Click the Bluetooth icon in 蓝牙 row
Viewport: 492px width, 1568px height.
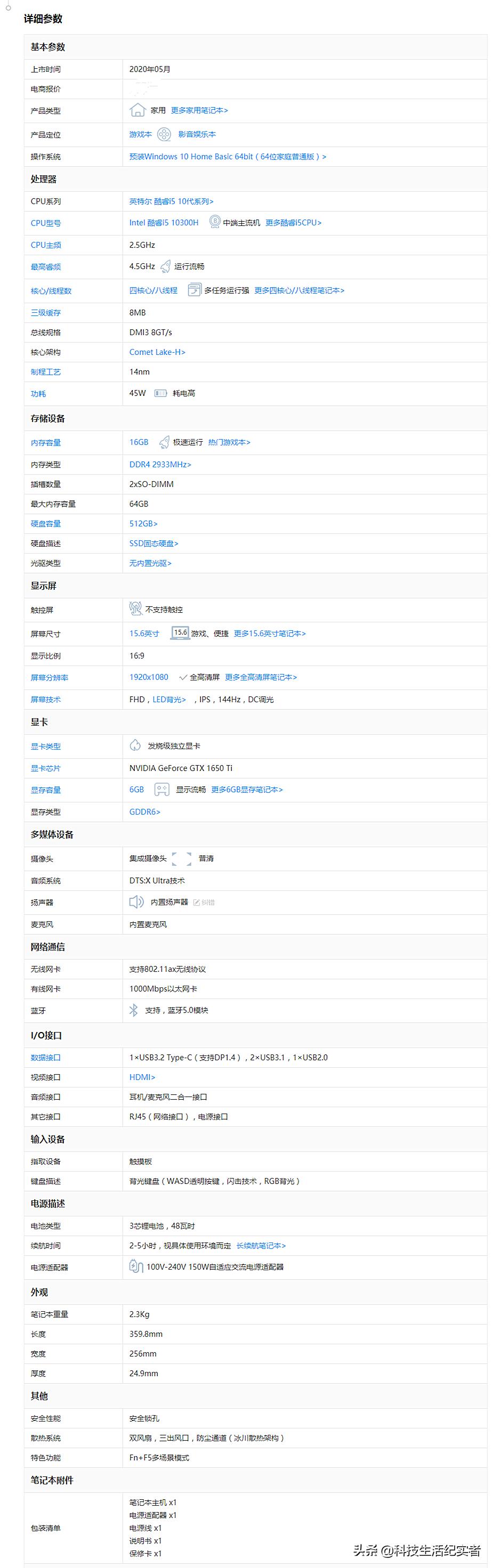pyautogui.click(x=133, y=1010)
